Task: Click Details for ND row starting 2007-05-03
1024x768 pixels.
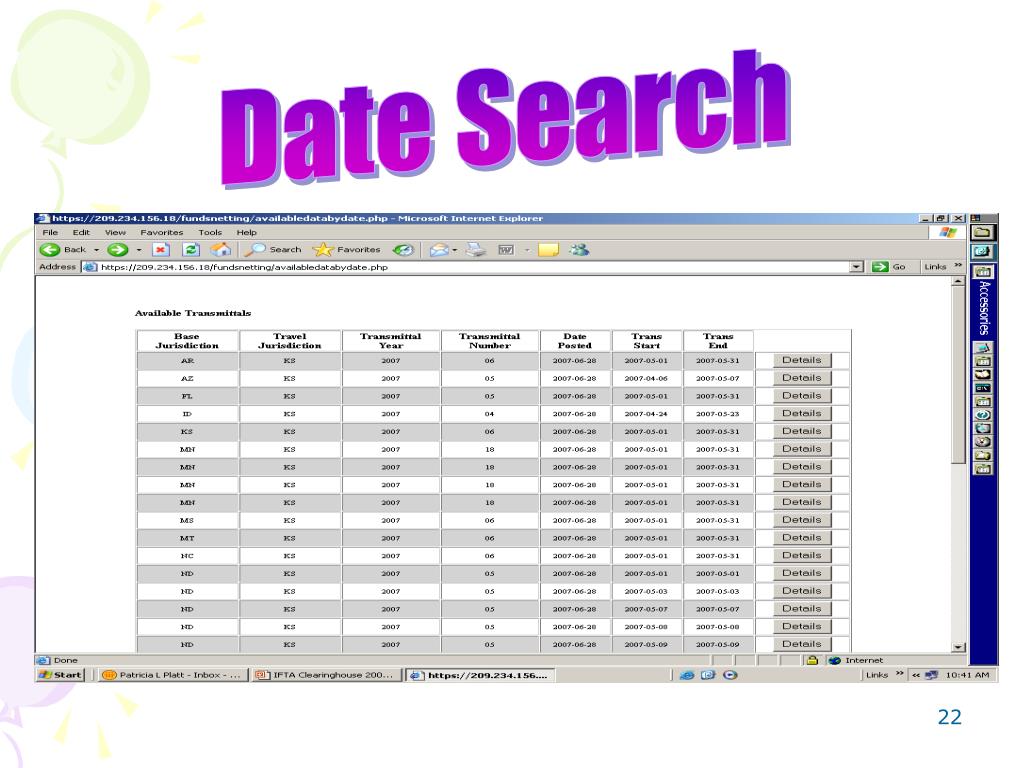Action: tap(802, 591)
